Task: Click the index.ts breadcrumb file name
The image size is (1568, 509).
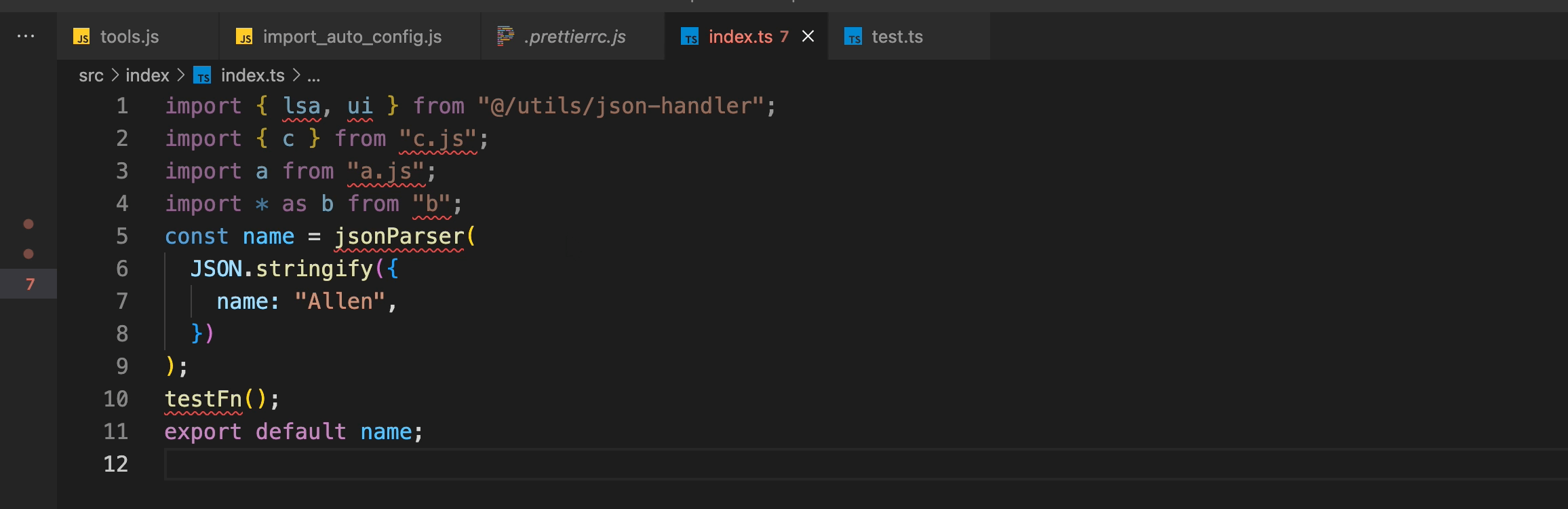Action: click(252, 75)
